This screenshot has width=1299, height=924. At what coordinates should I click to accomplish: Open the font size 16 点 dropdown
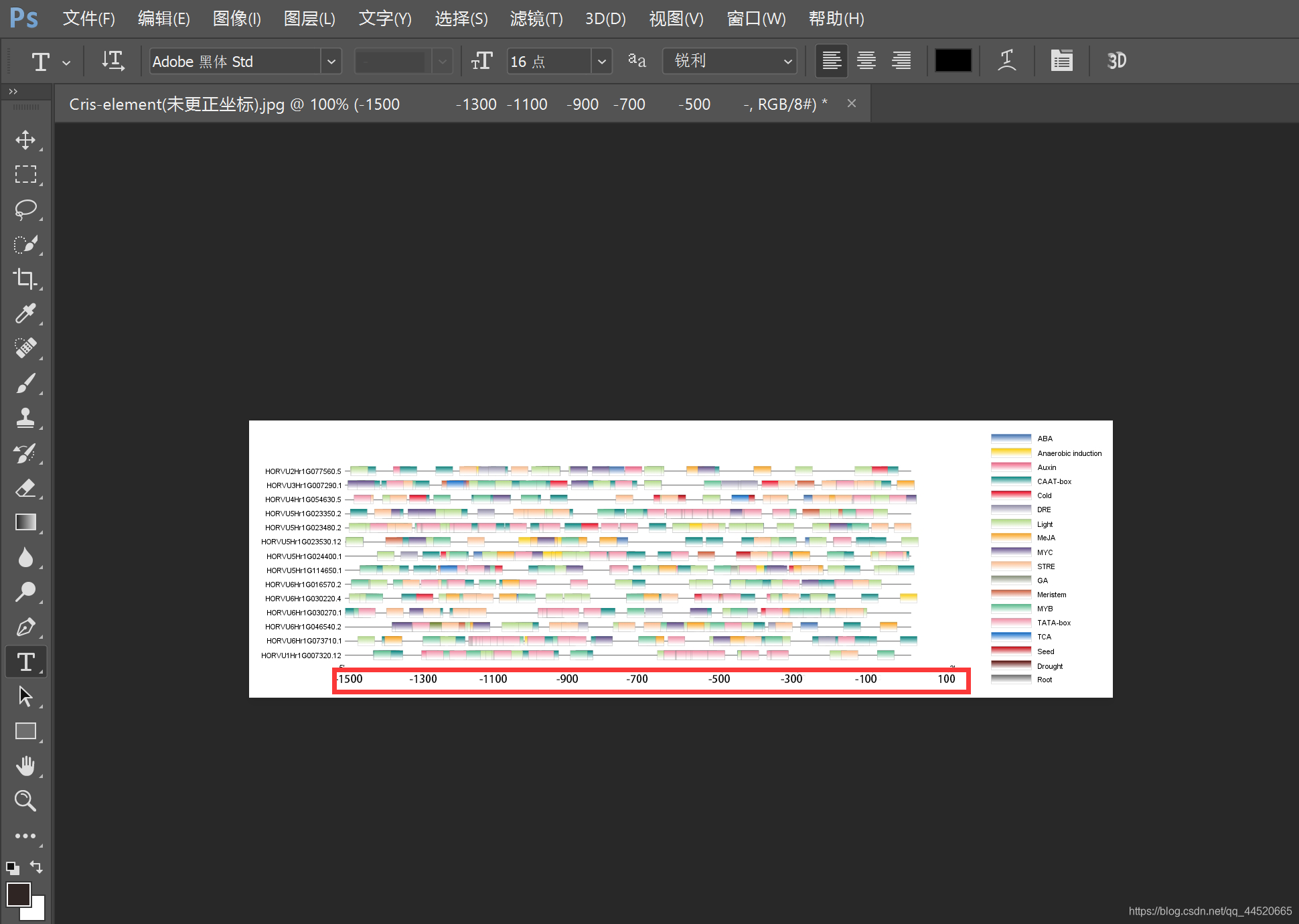(x=601, y=62)
